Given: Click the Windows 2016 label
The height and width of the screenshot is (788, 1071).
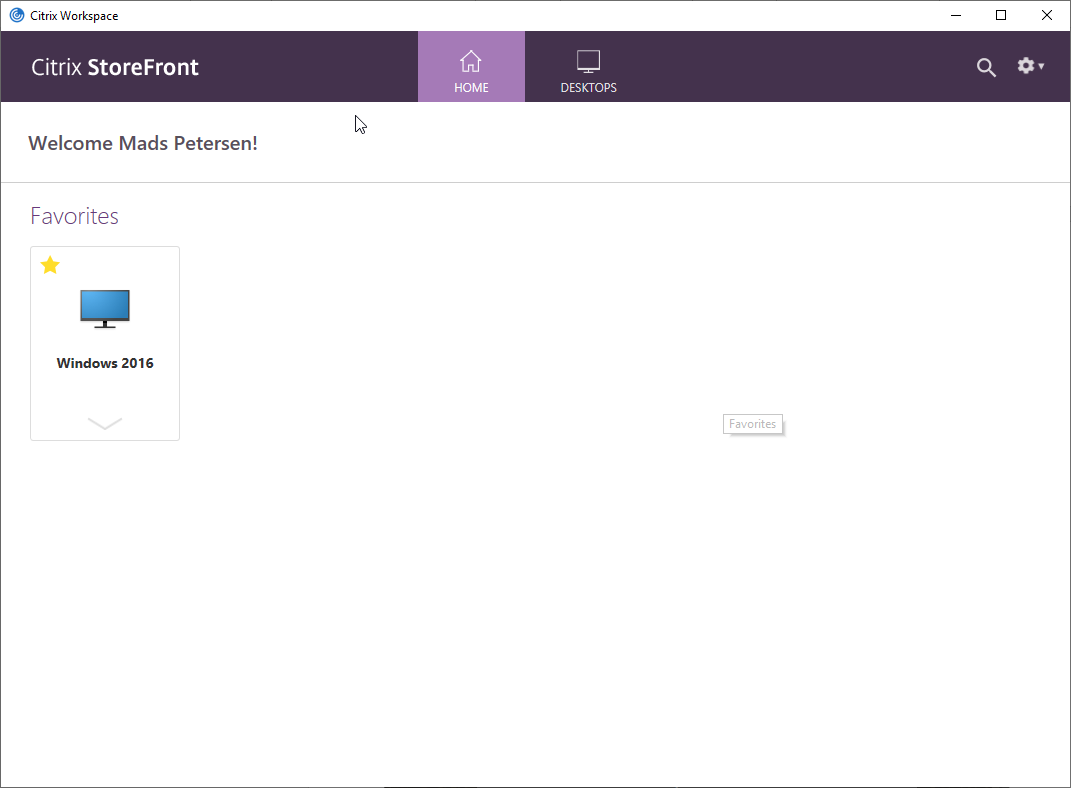Looking at the screenshot, I should coord(105,363).
